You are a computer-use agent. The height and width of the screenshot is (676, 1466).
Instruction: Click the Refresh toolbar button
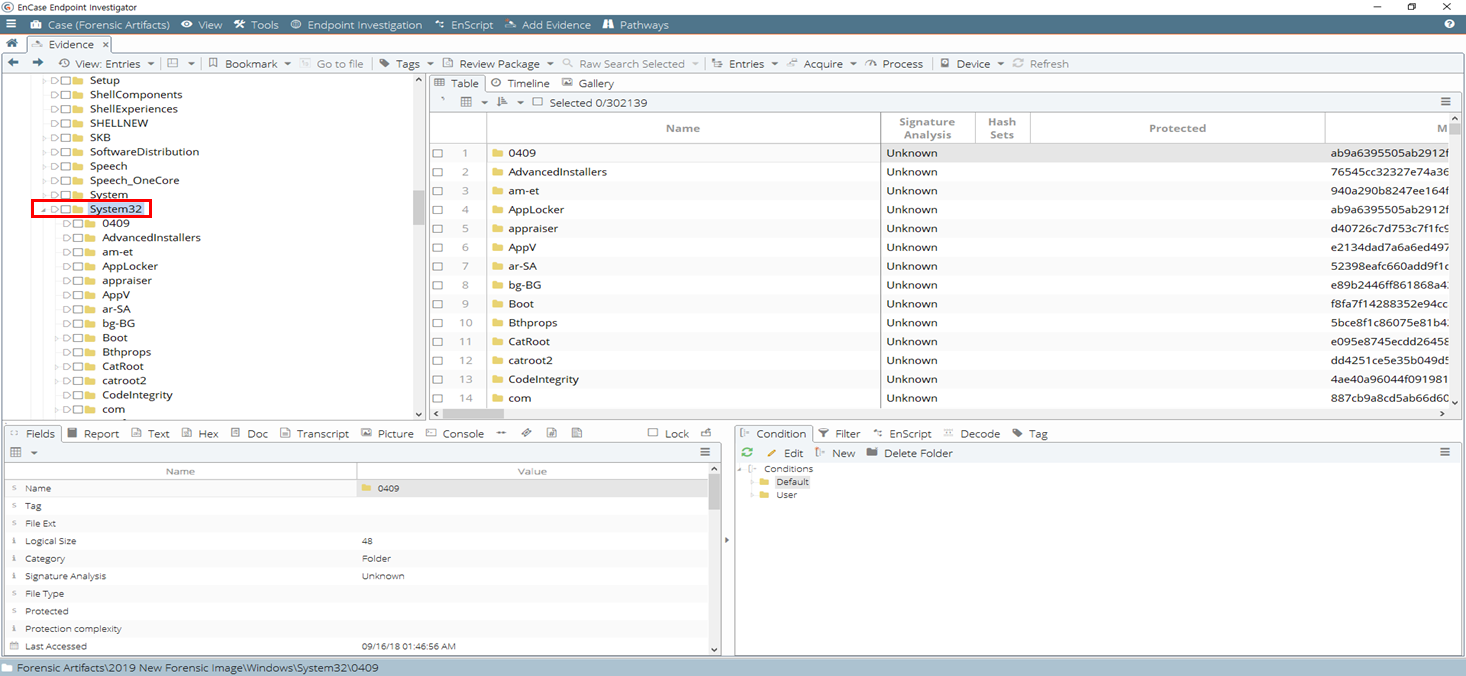1041,63
